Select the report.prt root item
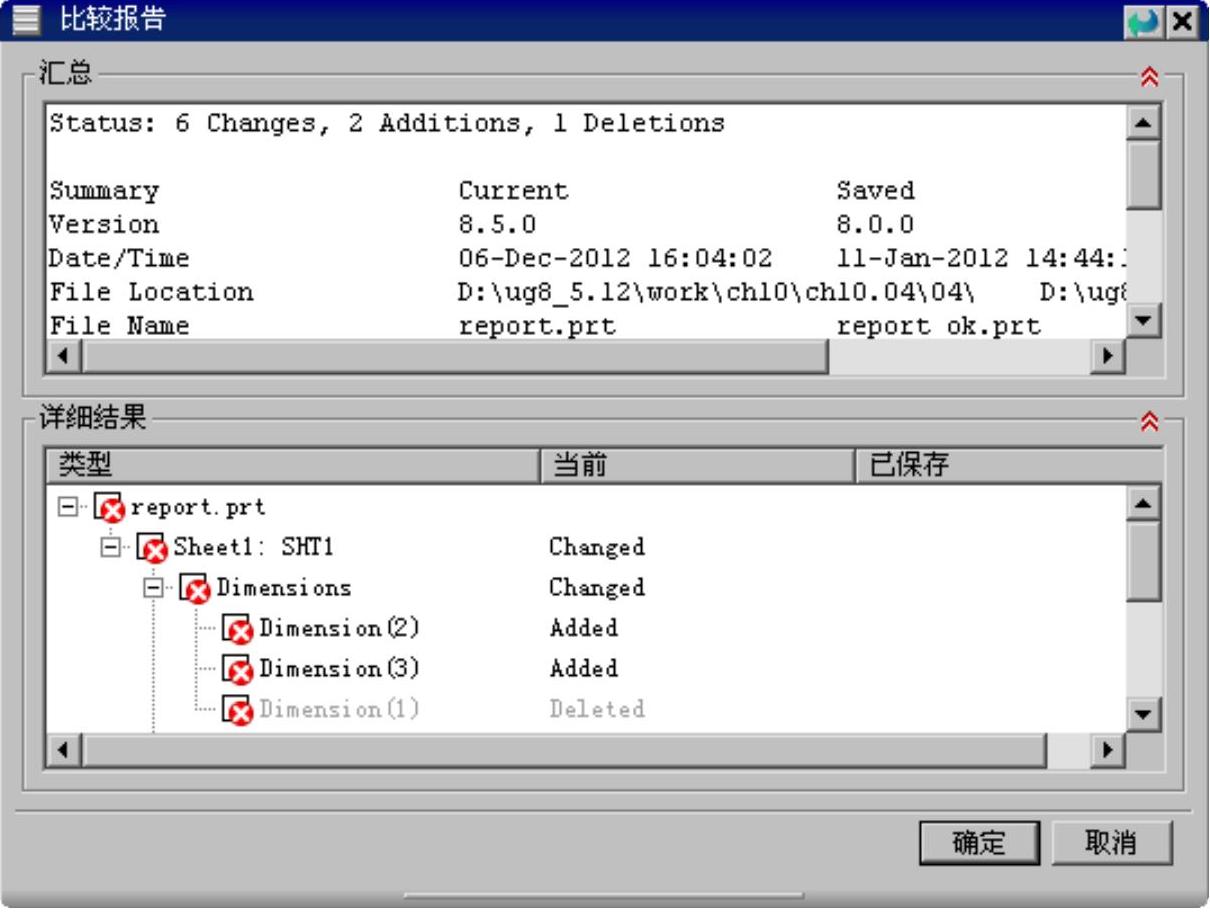The image size is (1210, 924). (198, 507)
